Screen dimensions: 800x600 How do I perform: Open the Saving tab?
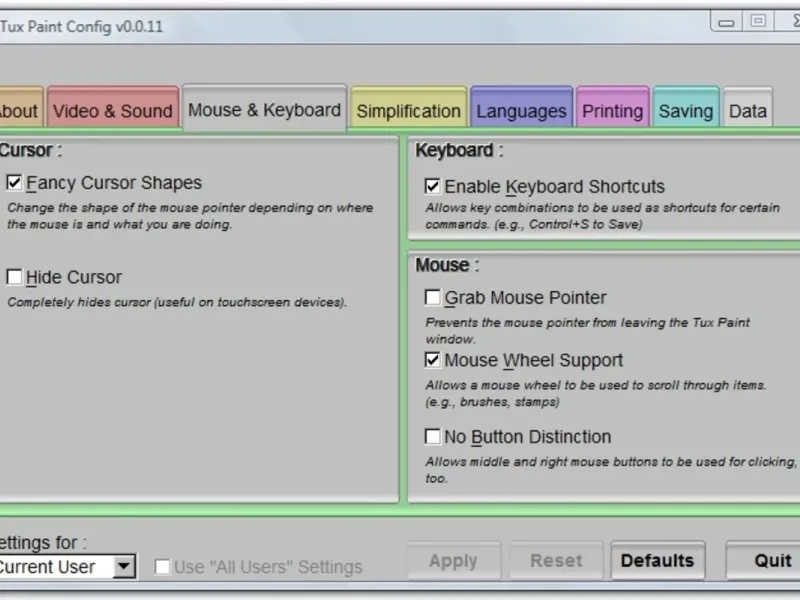point(686,108)
